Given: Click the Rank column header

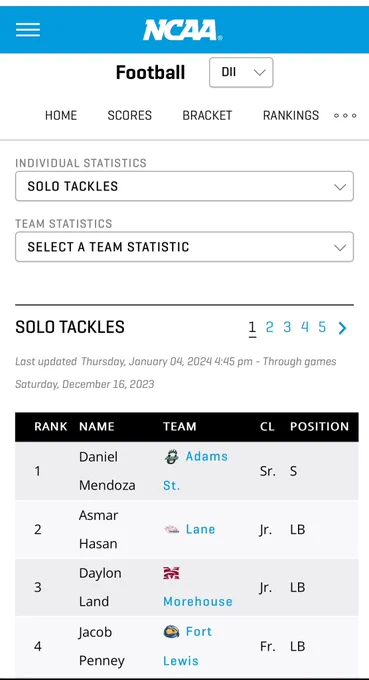Looking at the screenshot, I should click(x=51, y=427).
